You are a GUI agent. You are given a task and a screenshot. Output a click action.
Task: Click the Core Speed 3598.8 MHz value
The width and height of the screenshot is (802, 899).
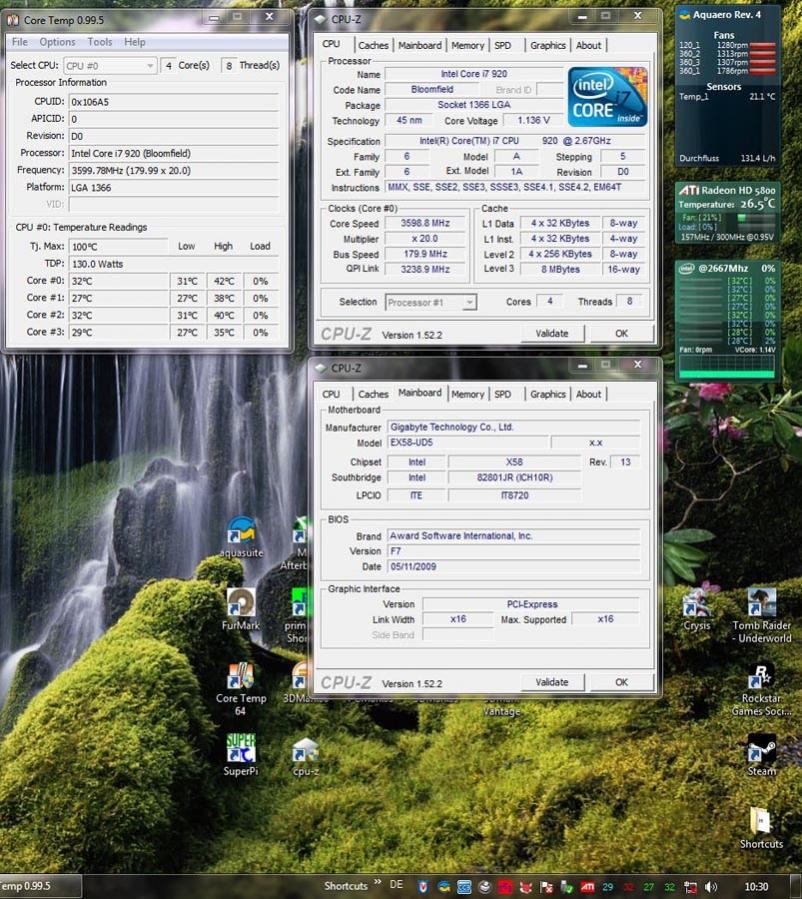tap(425, 224)
